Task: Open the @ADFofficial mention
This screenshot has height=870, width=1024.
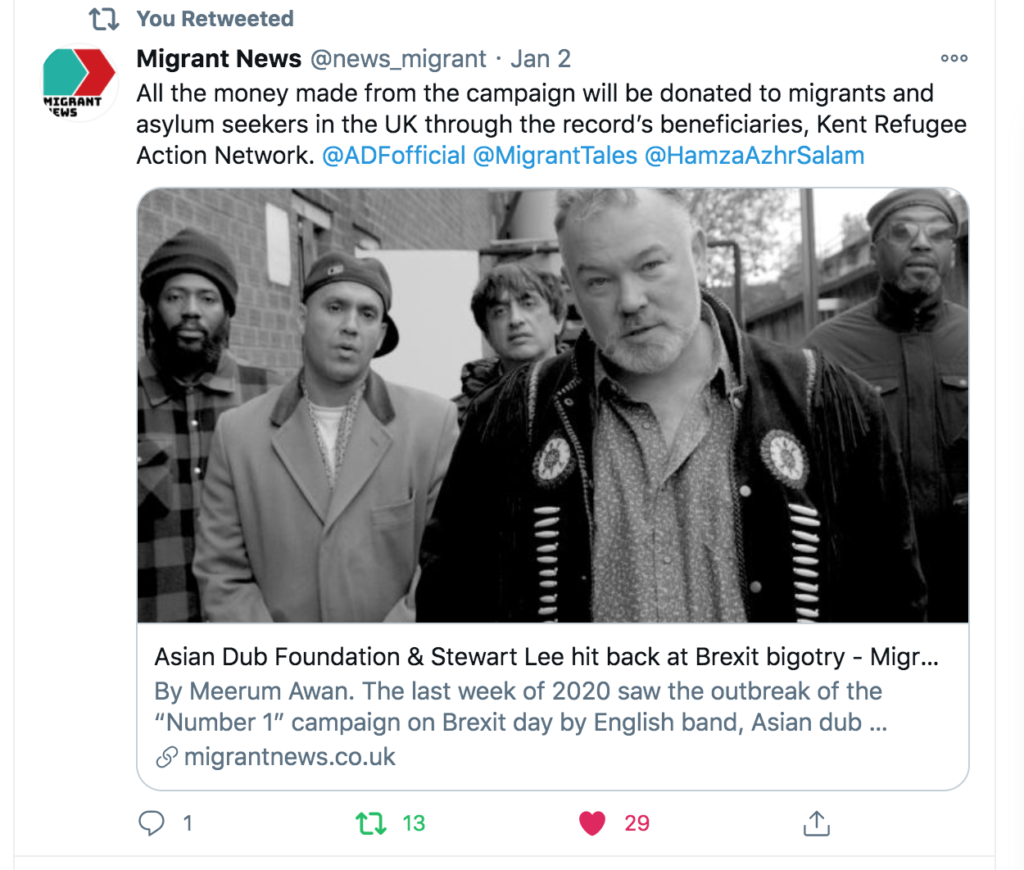Action: point(394,155)
